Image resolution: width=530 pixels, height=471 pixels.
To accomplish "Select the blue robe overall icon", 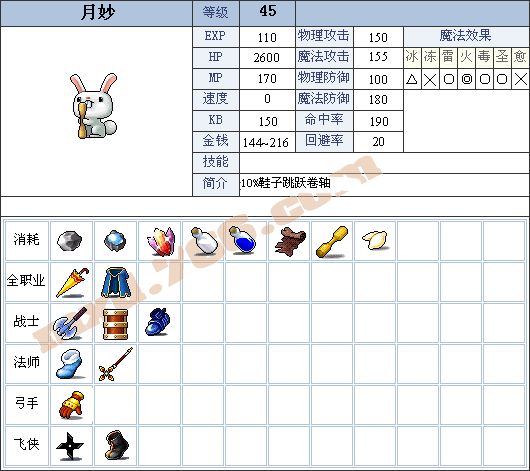I will pyautogui.click(x=115, y=282).
